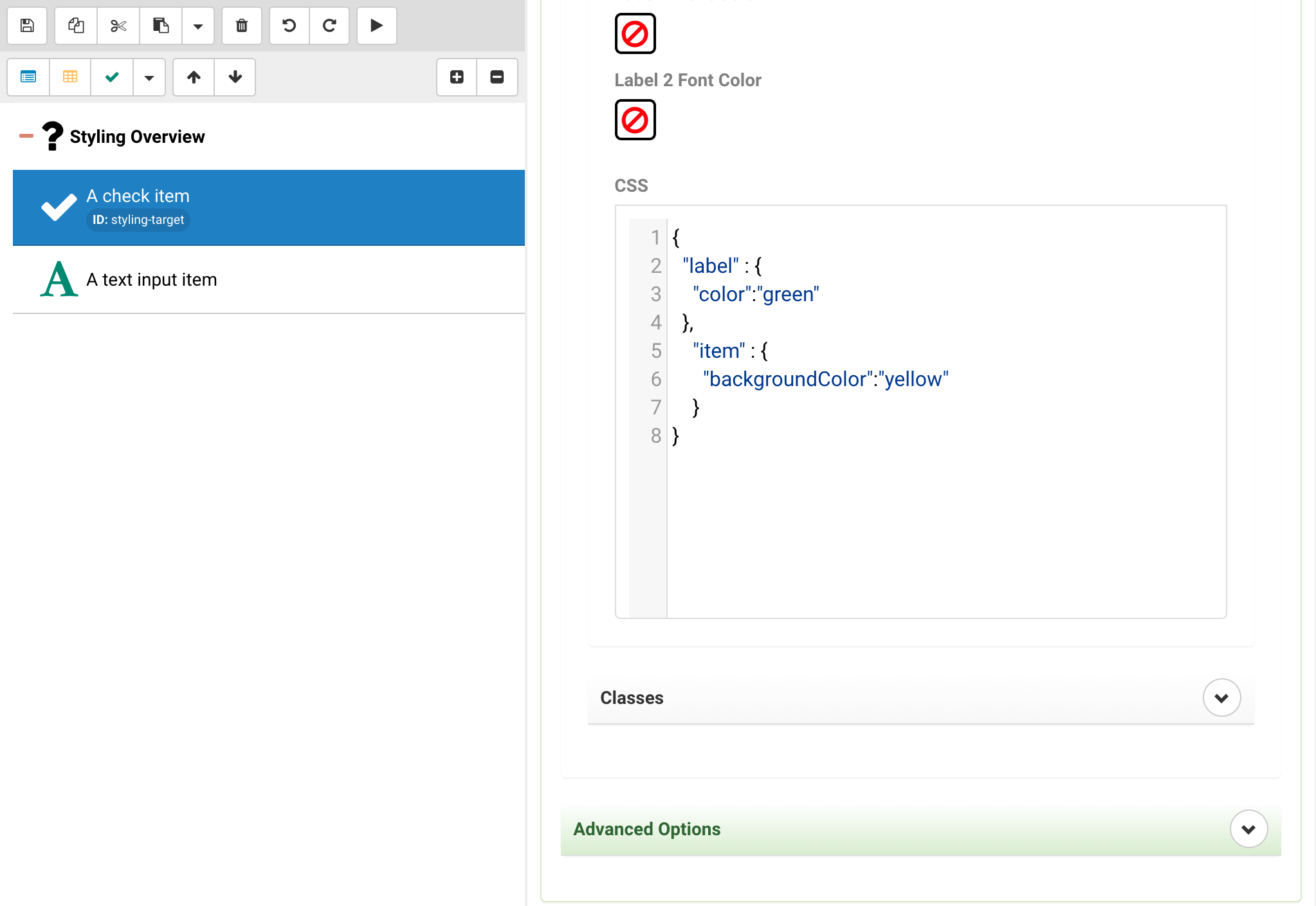Click the copy icon
The width and height of the screenshot is (1316, 906).
(x=76, y=26)
